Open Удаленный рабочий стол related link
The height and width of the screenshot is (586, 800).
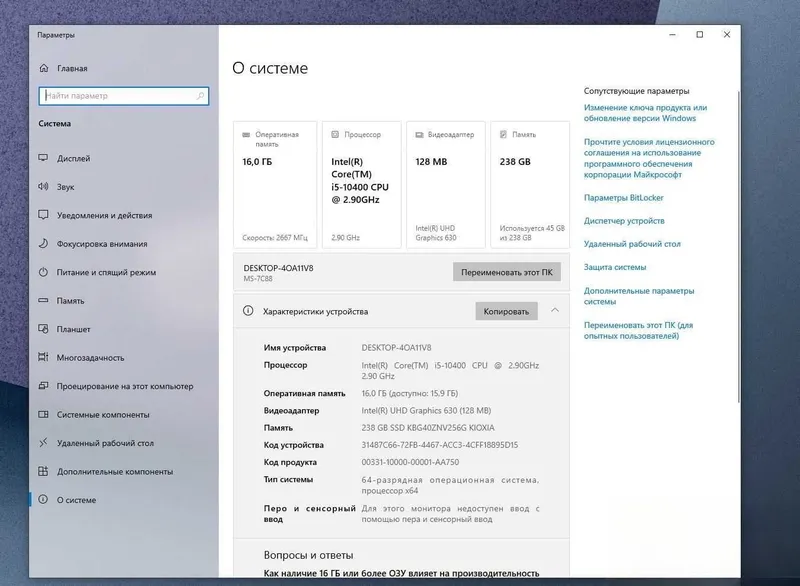(632, 244)
